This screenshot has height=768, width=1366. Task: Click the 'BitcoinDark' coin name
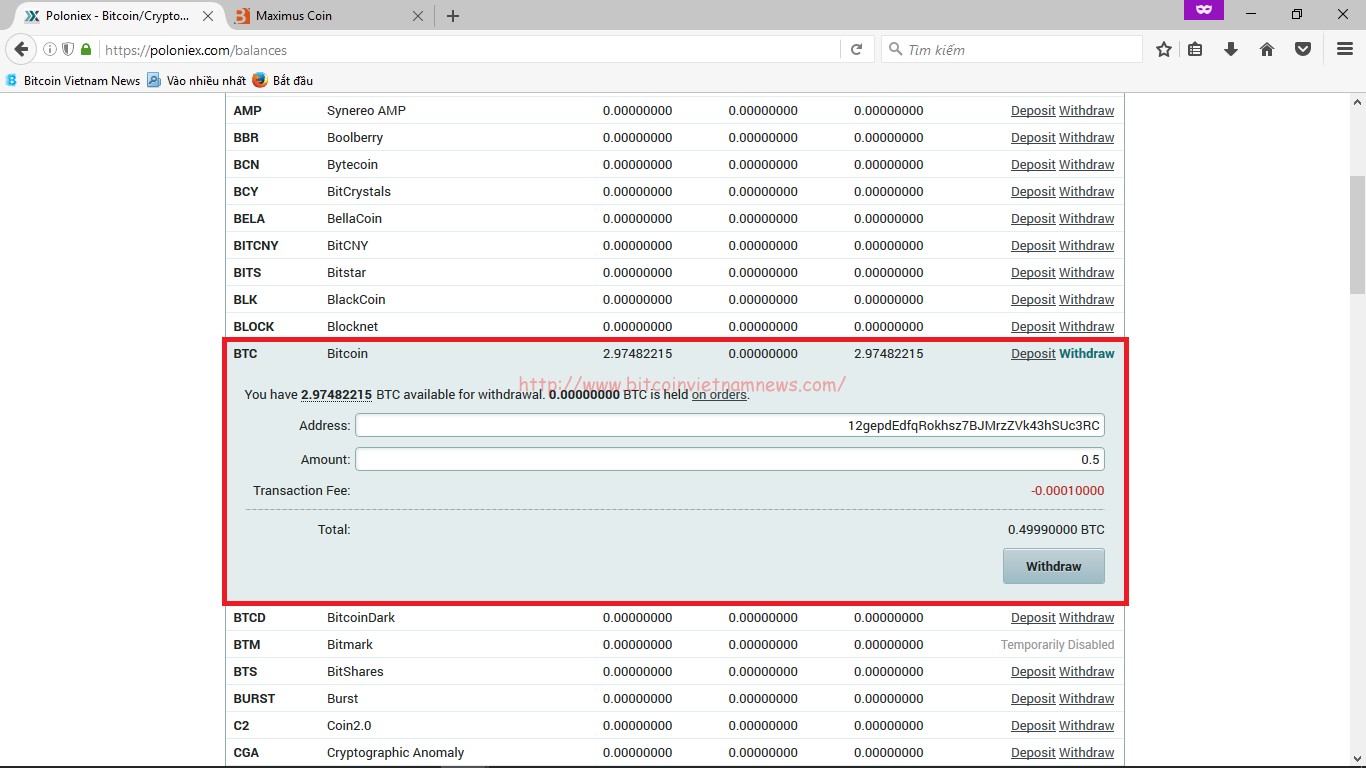(x=361, y=617)
